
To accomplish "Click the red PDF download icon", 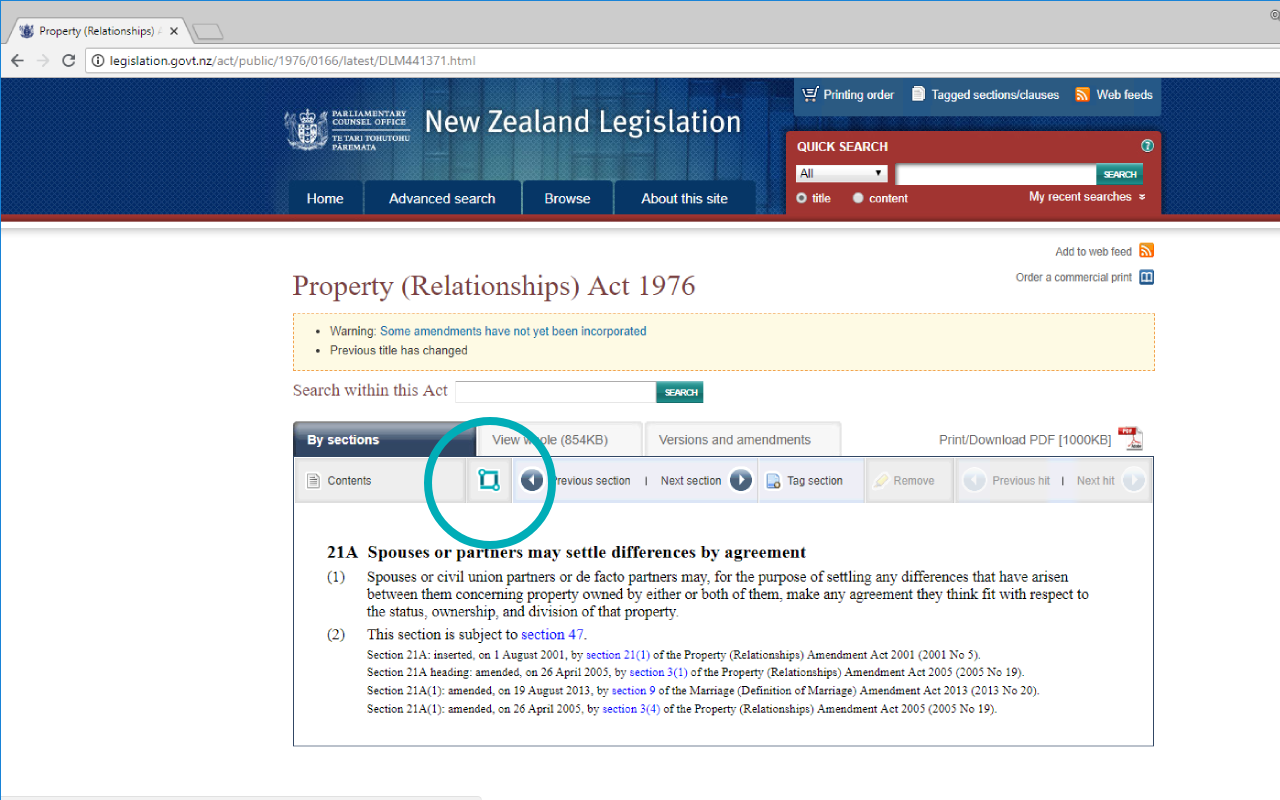I will (x=1130, y=438).
